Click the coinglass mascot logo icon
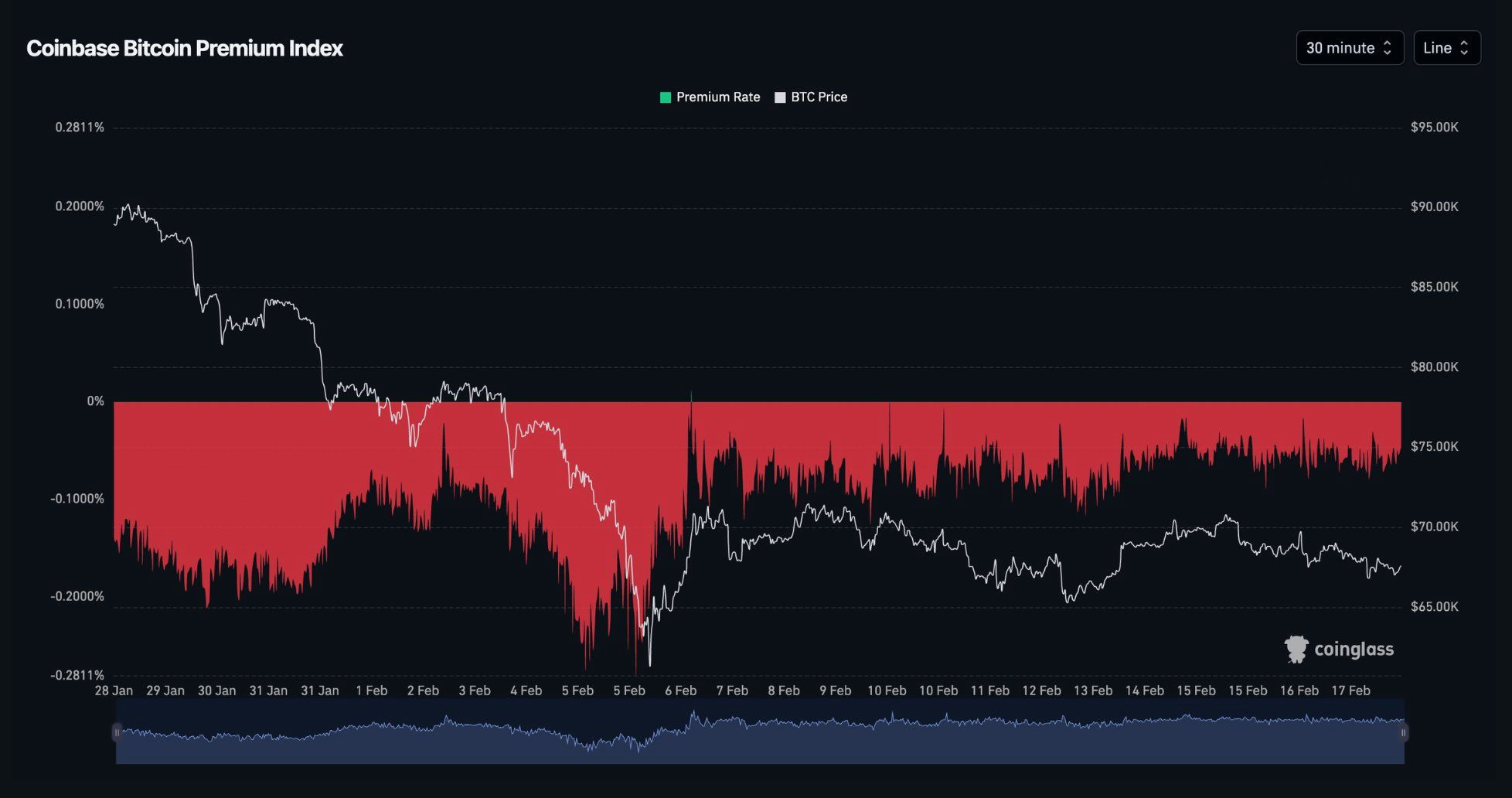This screenshot has height=798, width=1512. (1296, 650)
